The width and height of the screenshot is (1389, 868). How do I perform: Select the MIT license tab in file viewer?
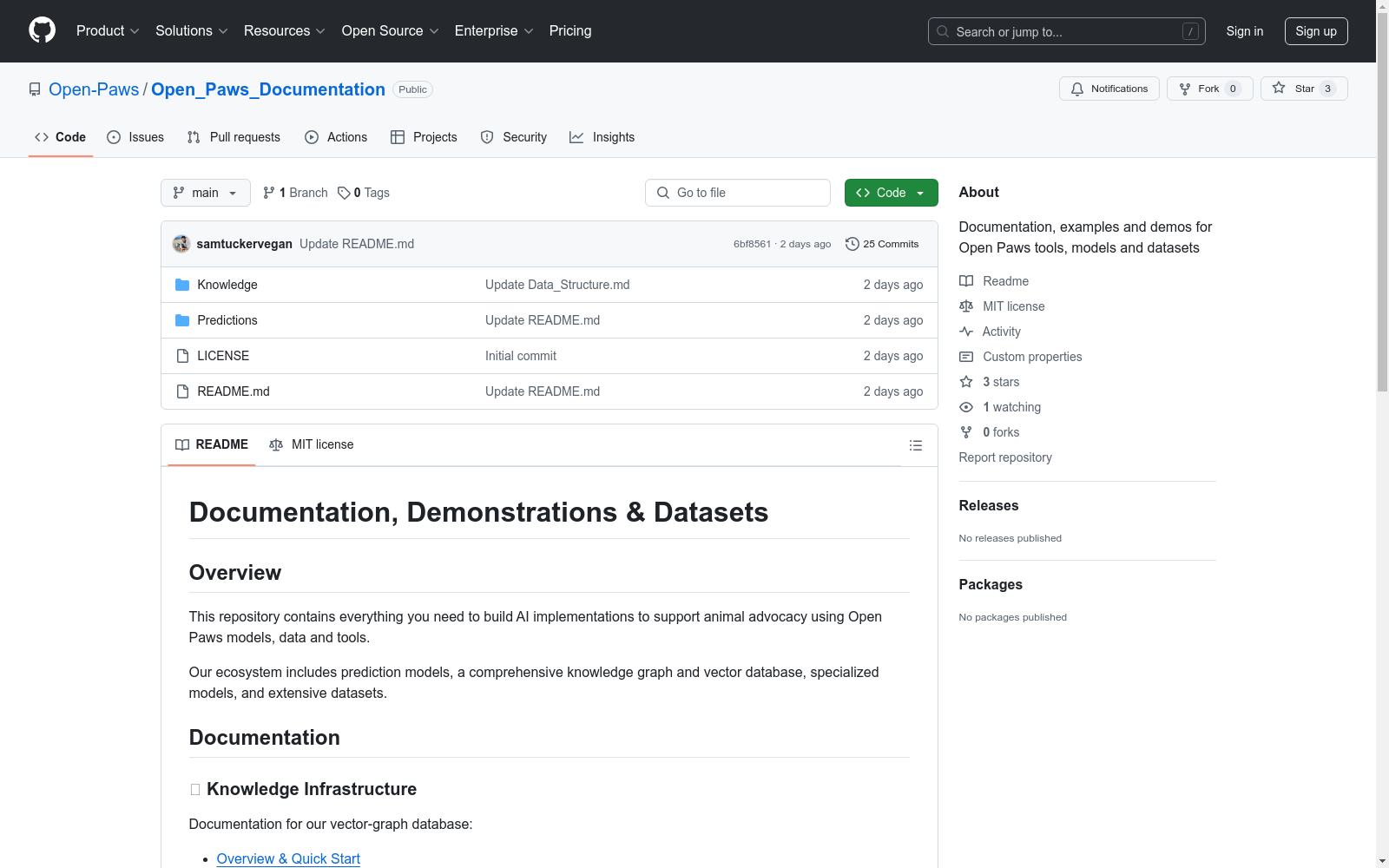tap(312, 444)
